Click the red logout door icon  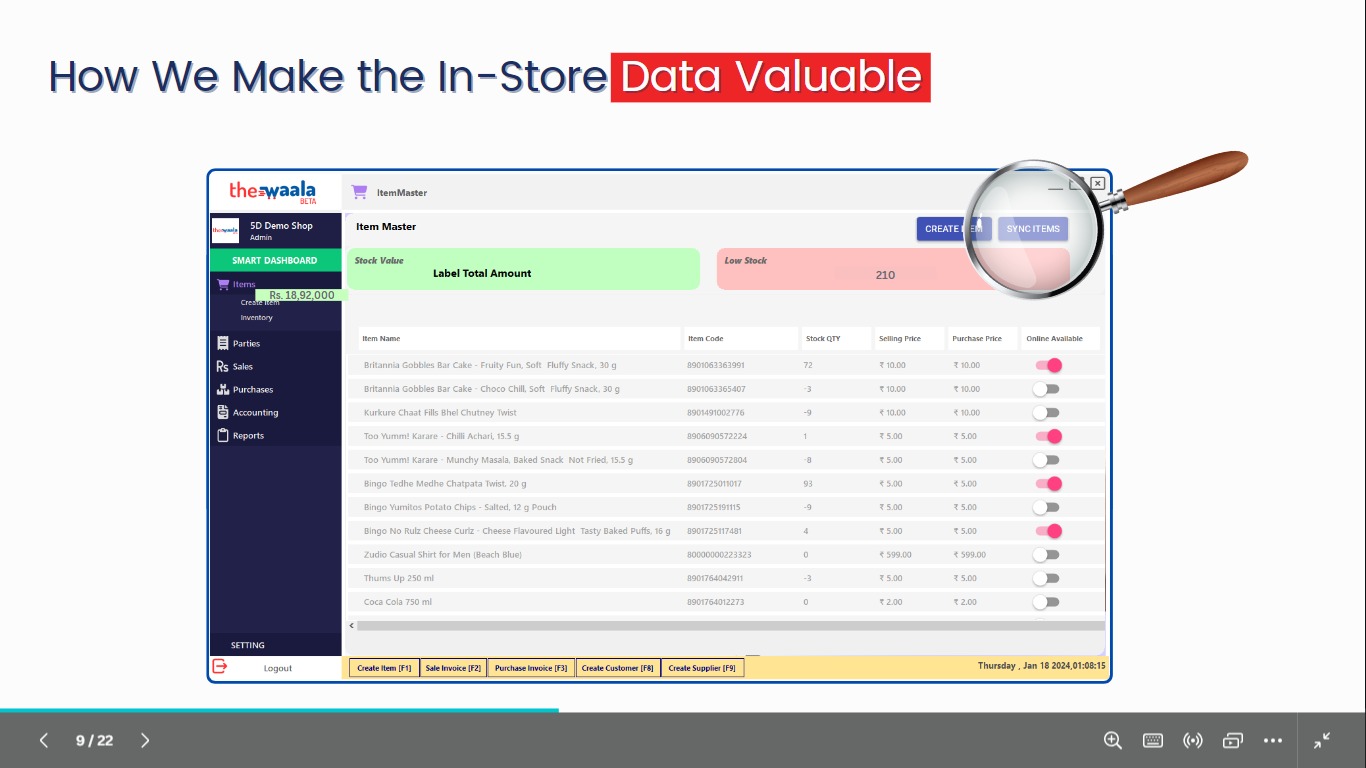[x=220, y=667]
